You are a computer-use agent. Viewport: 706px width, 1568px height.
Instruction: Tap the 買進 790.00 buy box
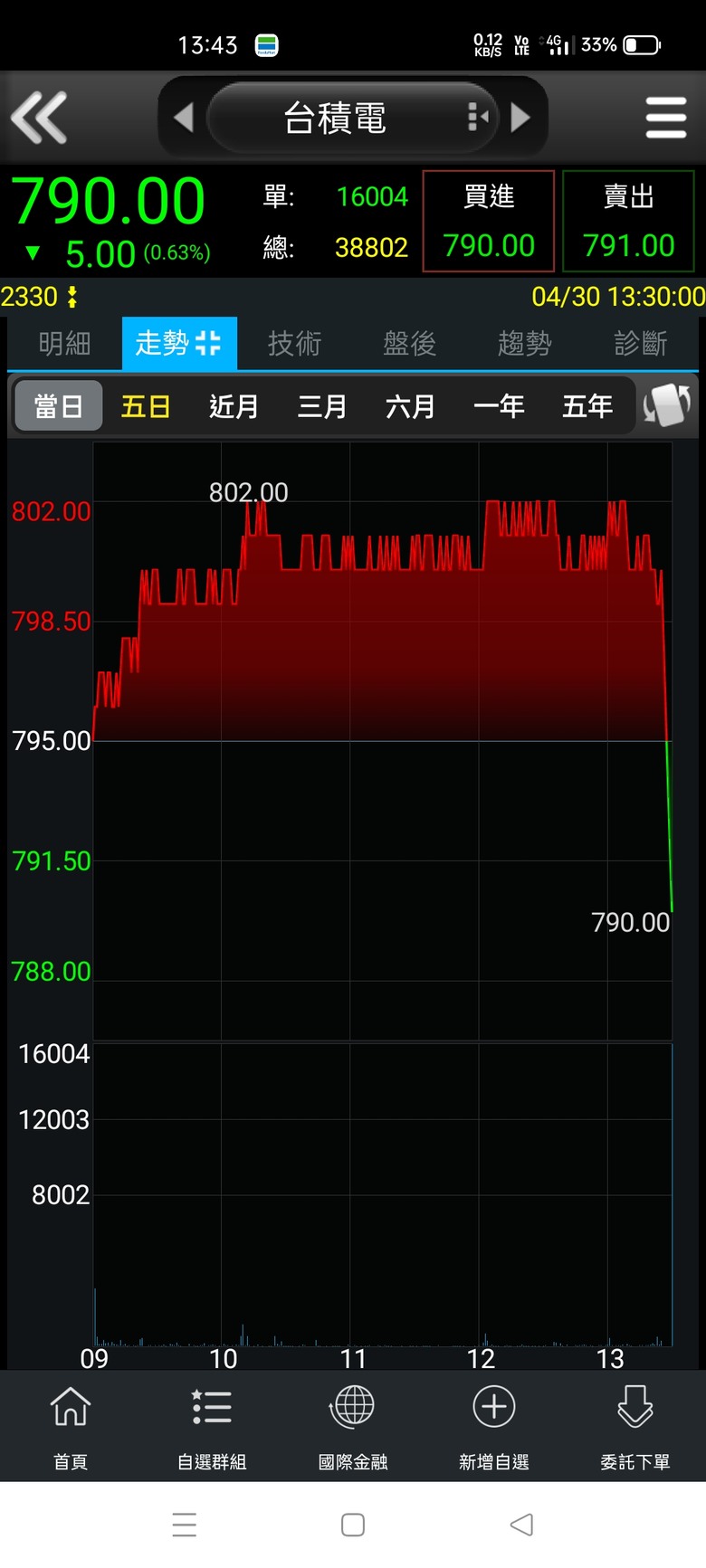[489, 221]
